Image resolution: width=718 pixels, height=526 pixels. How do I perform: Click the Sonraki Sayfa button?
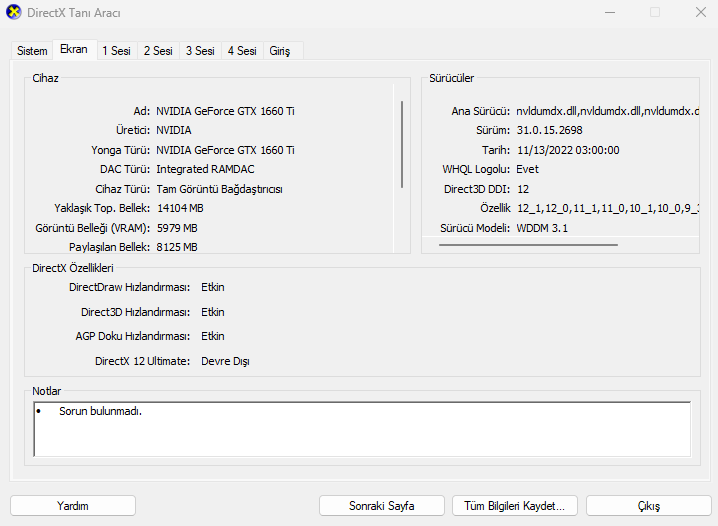tap(382, 506)
